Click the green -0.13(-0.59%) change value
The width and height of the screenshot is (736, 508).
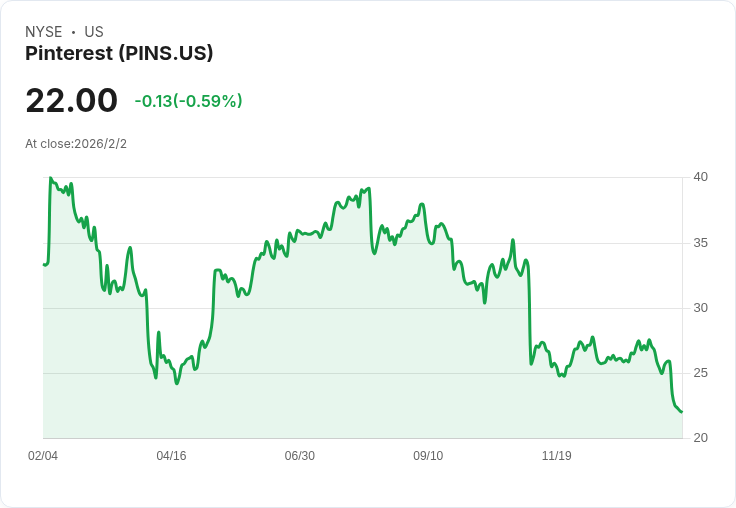188,101
